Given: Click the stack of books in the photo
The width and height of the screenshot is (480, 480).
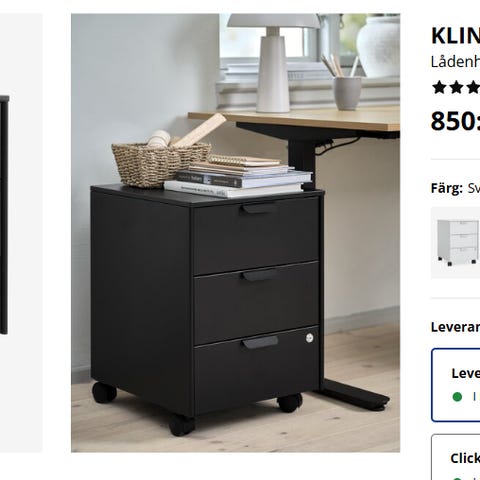Looking at the screenshot, I should (238, 177).
